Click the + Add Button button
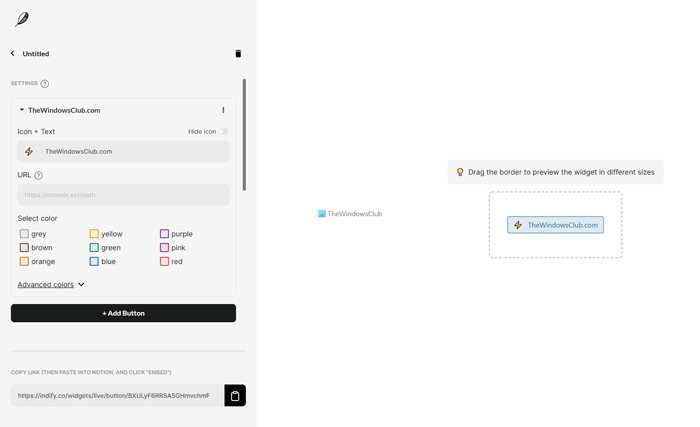The width and height of the screenshot is (700, 427). pos(123,313)
